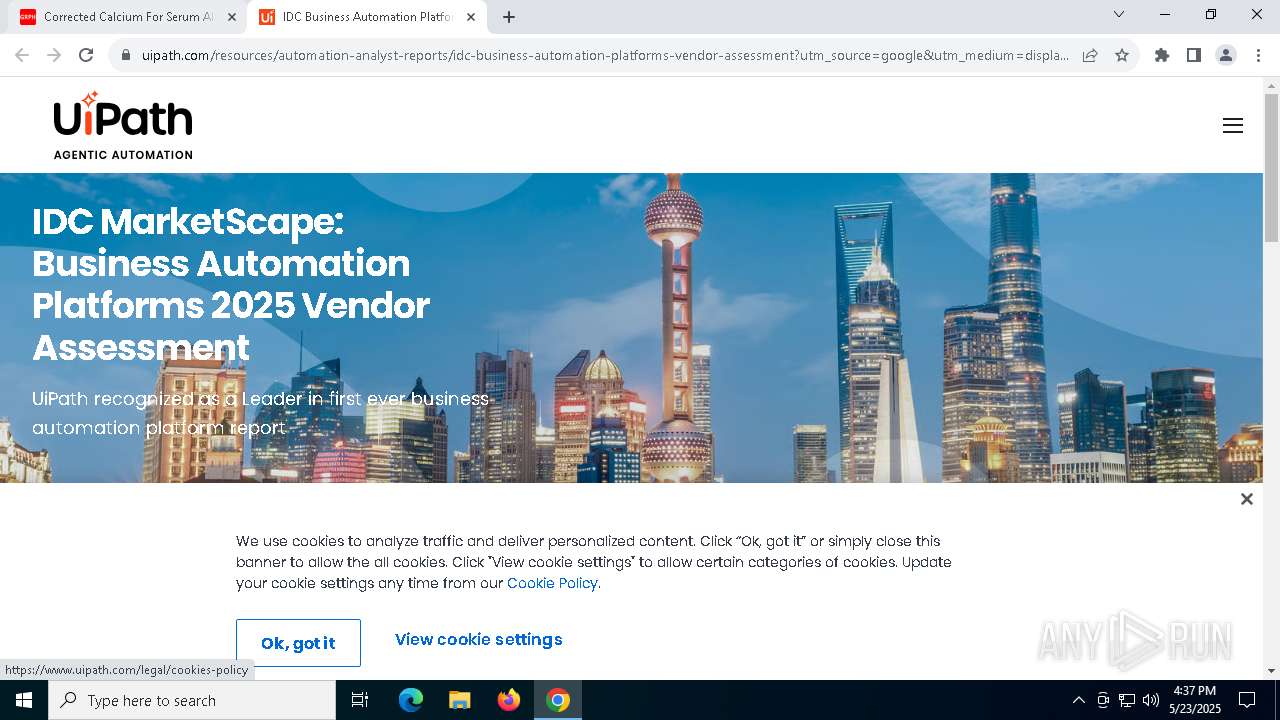Open the taskbar clock and date
Image resolution: width=1280 pixels, height=720 pixels.
(1195, 700)
